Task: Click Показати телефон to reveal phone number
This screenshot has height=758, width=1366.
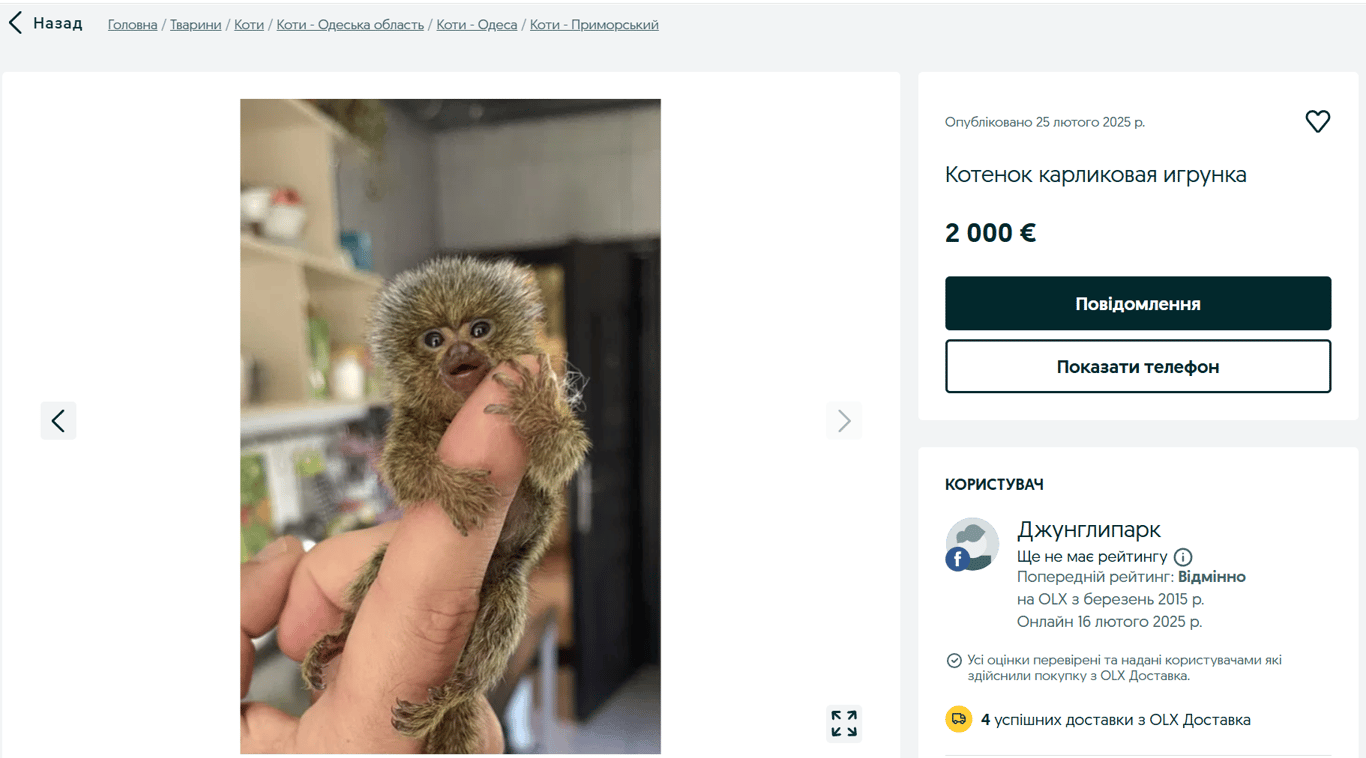Action: click(x=1138, y=366)
